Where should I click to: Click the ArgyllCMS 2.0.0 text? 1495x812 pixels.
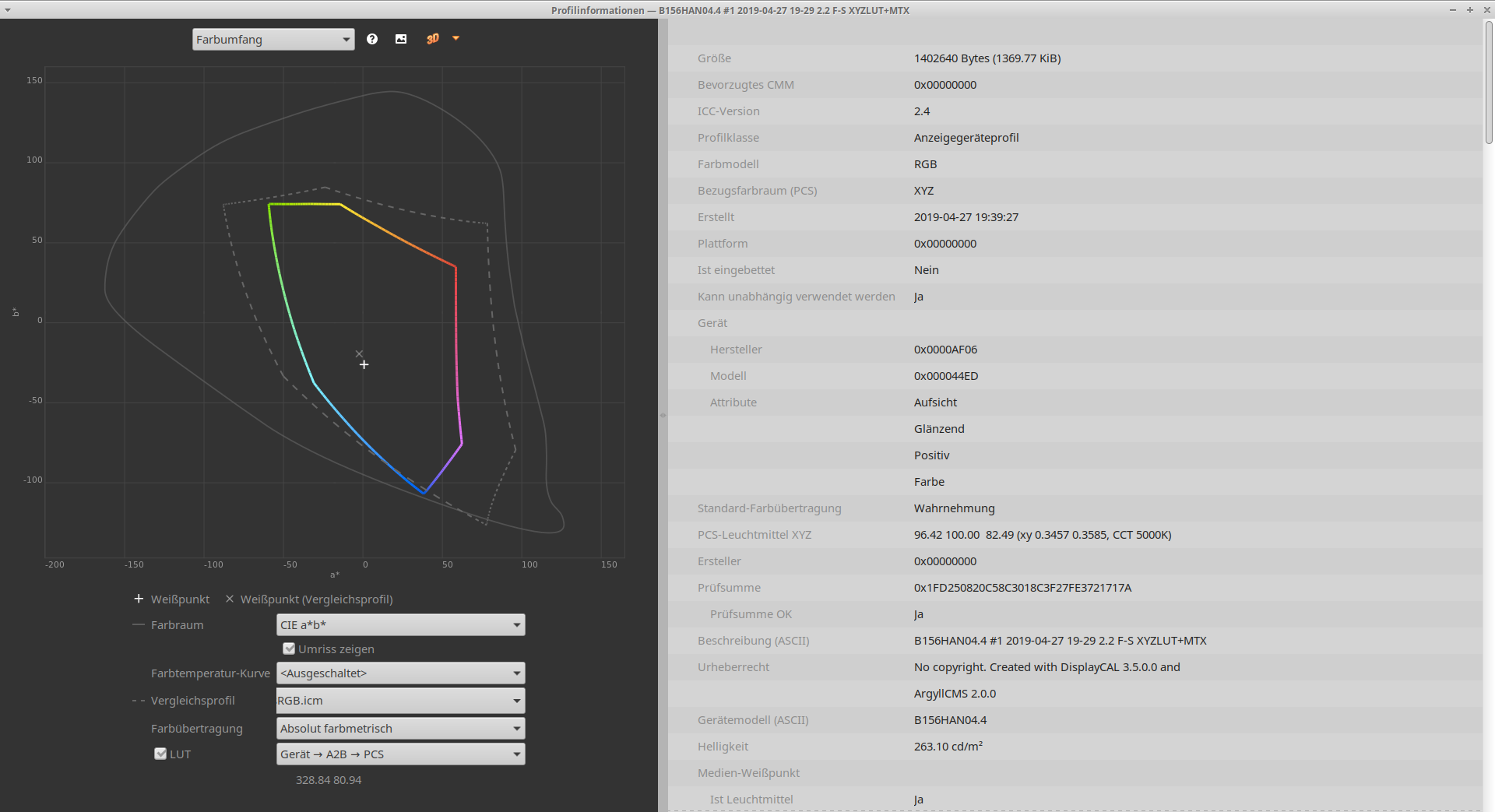click(x=955, y=694)
